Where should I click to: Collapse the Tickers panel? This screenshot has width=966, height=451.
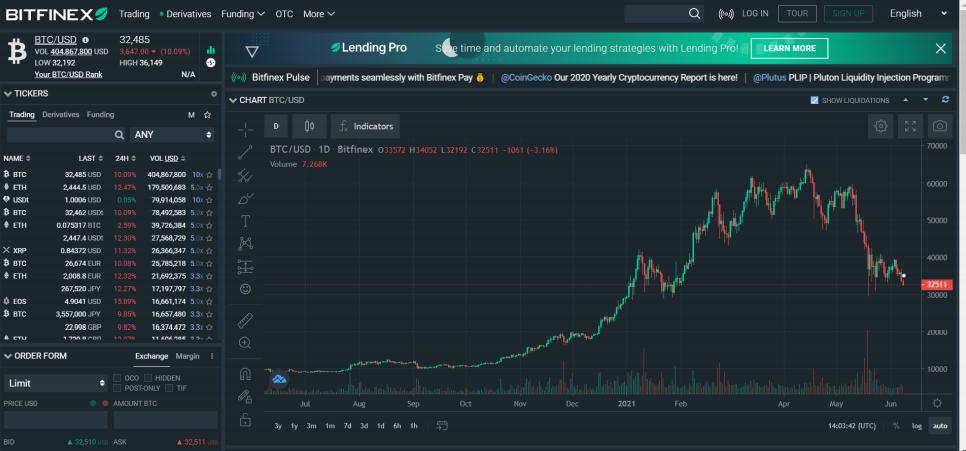coord(8,94)
